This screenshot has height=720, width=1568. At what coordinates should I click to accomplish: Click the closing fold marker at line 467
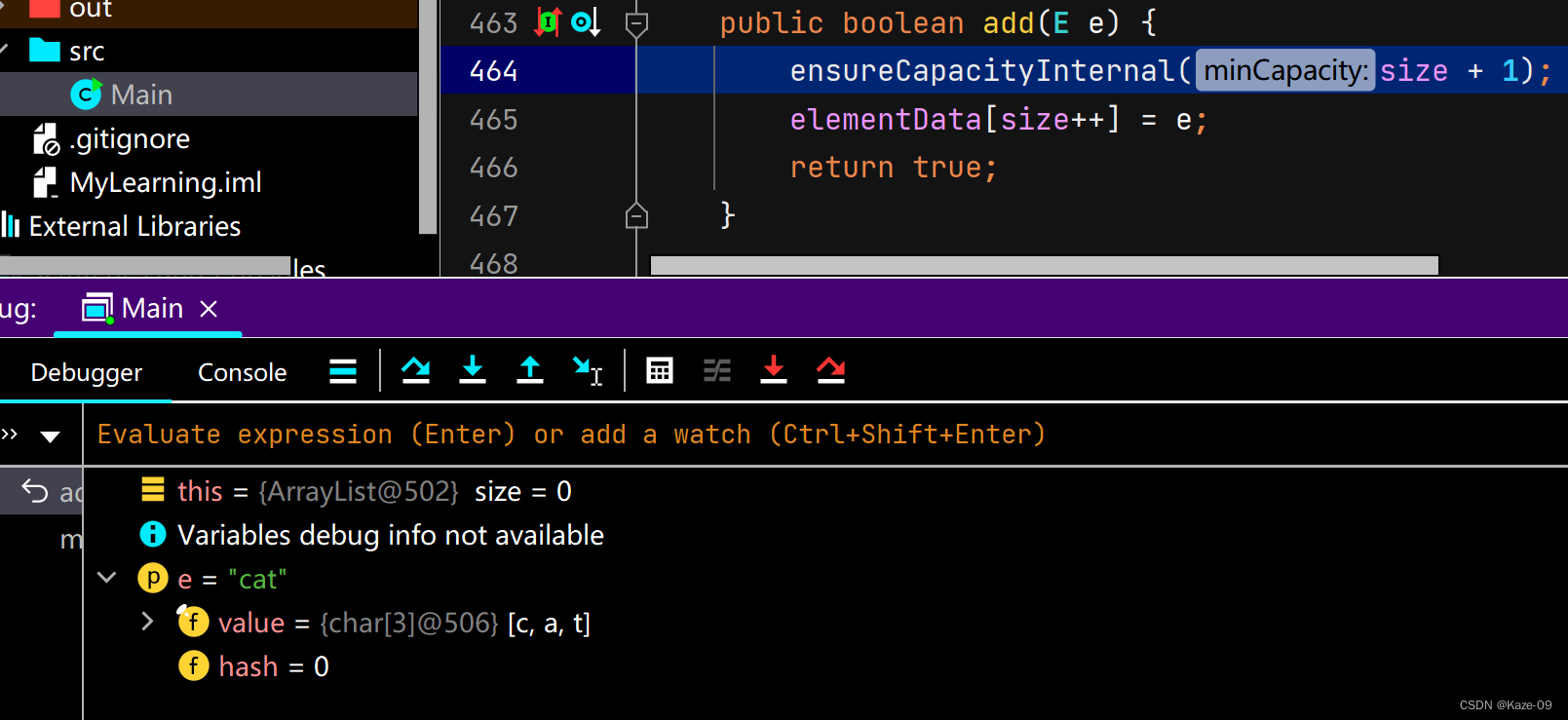point(636,215)
